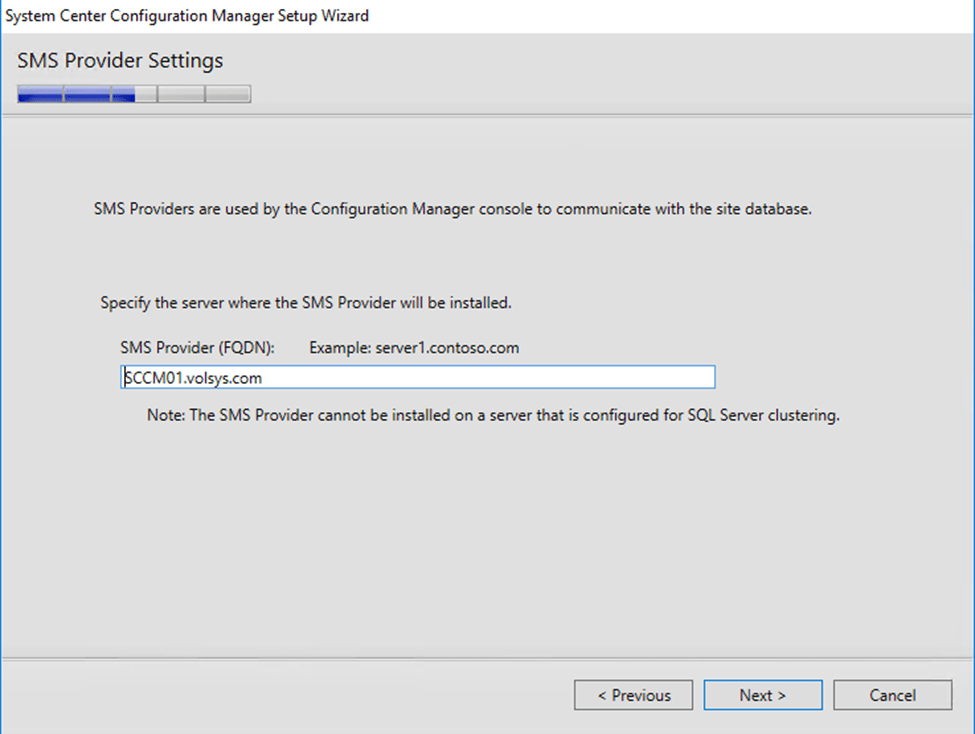The height and width of the screenshot is (734, 975).
Task: Click the example server1.contoso.com text
Action: click(447, 348)
